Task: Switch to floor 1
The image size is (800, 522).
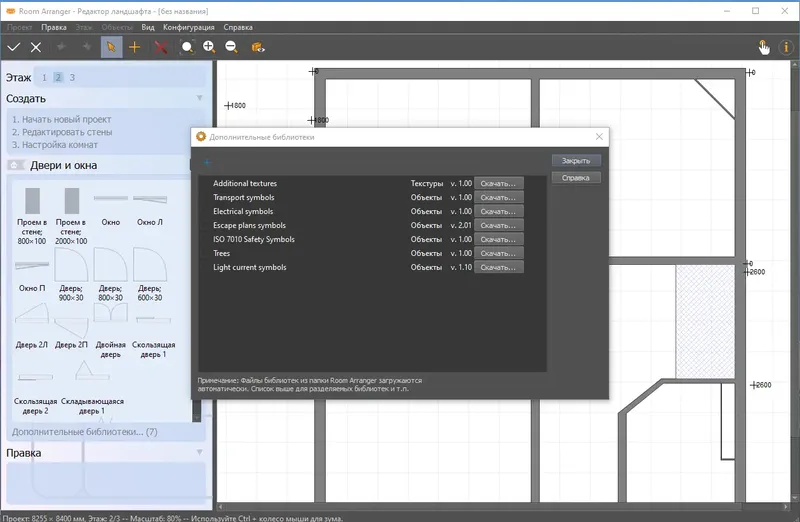Action: pos(44,78)
